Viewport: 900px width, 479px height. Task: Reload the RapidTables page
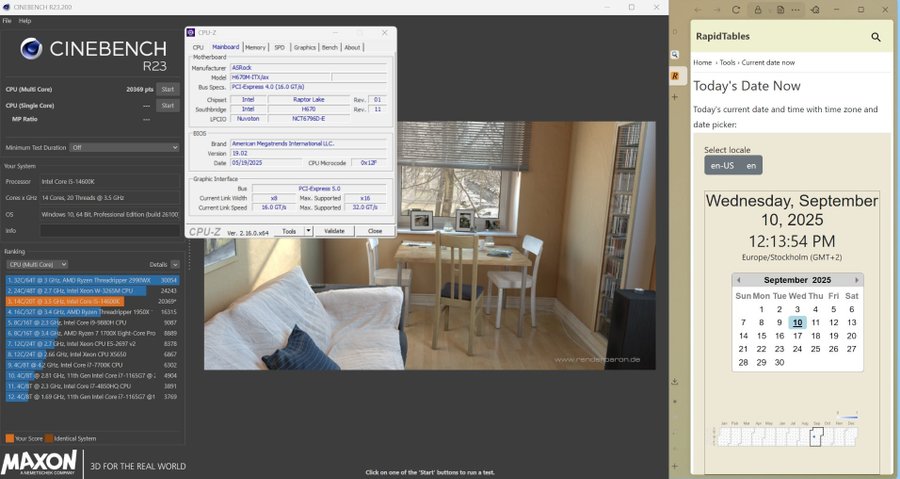tap(736, 10)
